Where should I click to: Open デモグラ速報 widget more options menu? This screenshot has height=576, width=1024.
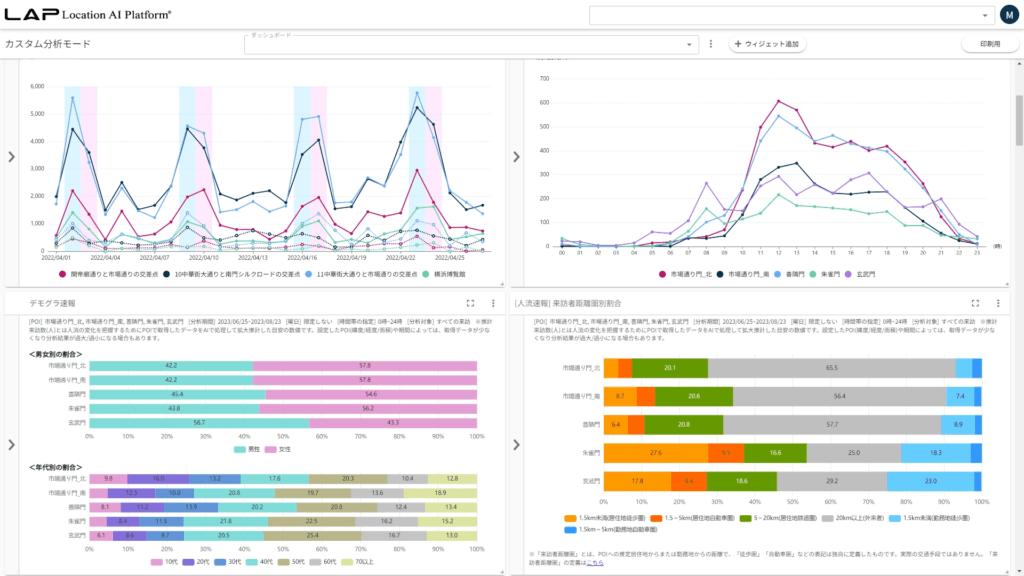click(493, 302)
